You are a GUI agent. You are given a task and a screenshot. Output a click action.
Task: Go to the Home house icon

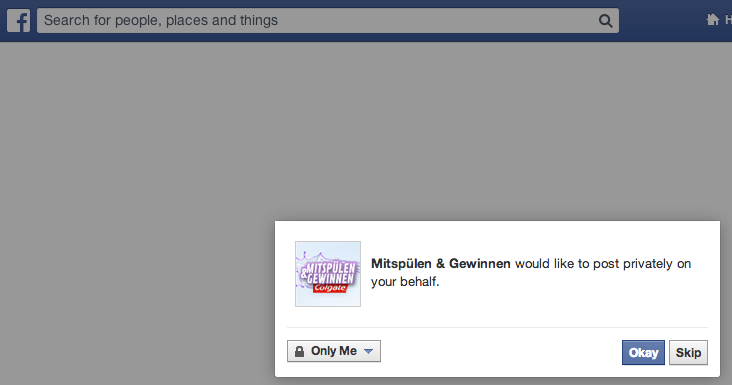point(712,20)
